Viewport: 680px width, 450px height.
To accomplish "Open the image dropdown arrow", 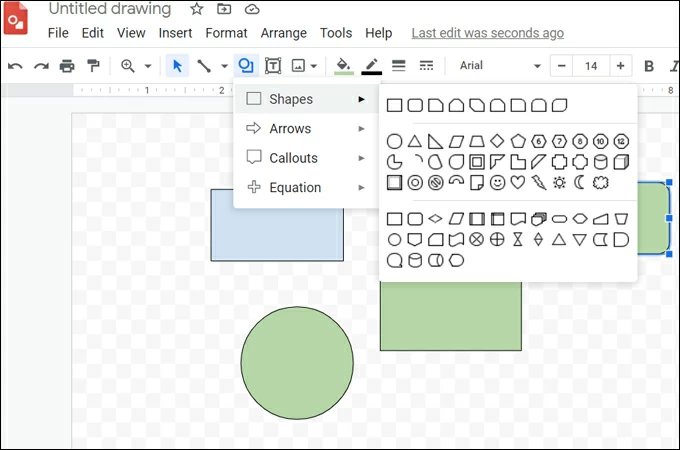I will pos(314,66).
